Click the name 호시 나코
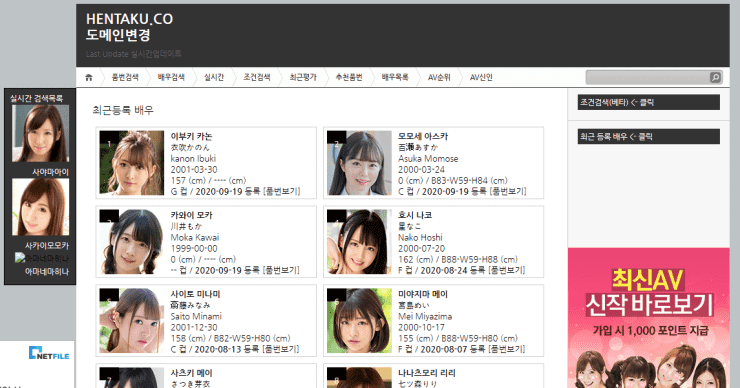Screen dimensions: 740x388 (415, 215)
